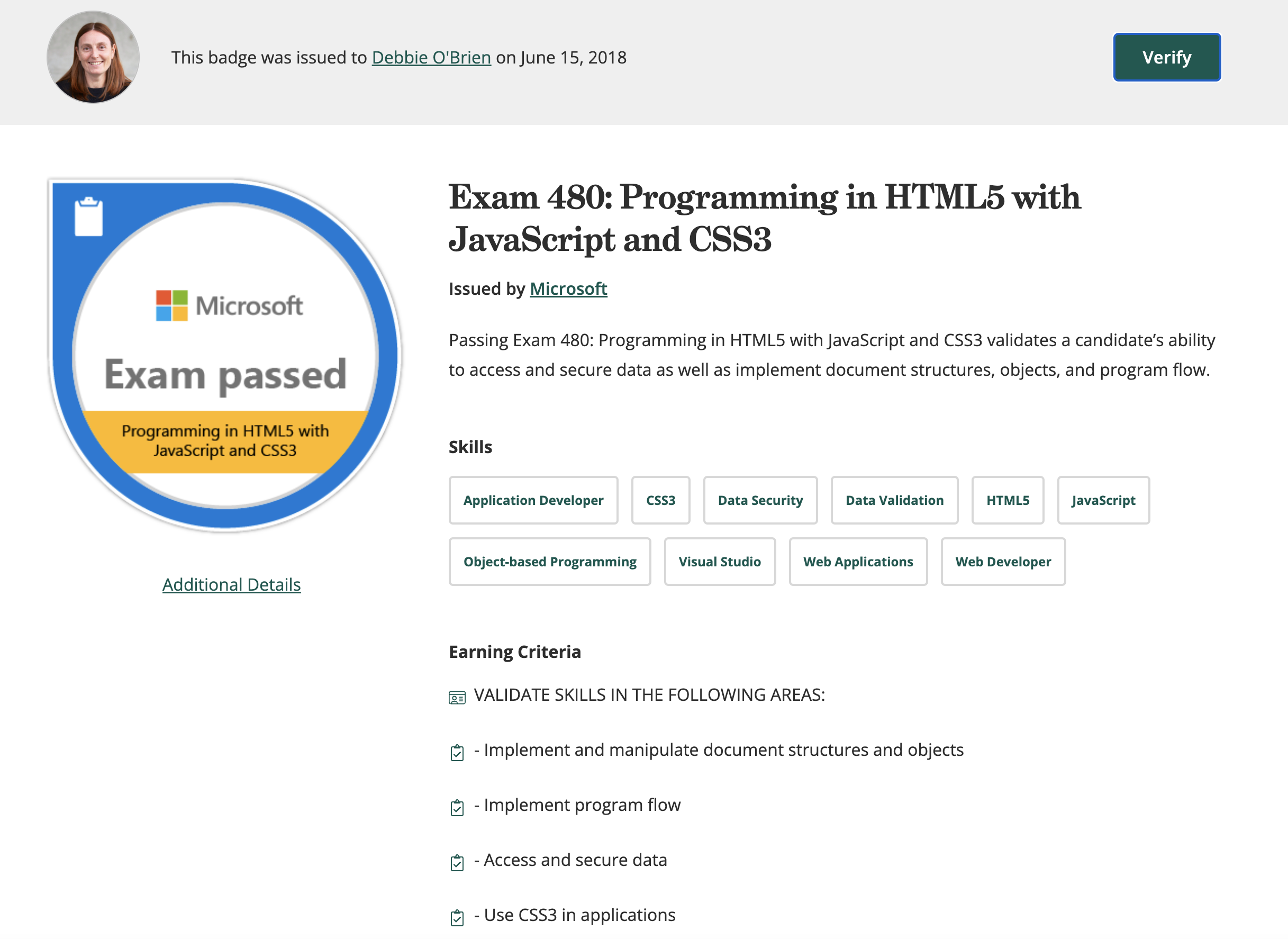Select the Data Security skill tag
Viewport: 1288px width, 939px height.
coord(760,500)
